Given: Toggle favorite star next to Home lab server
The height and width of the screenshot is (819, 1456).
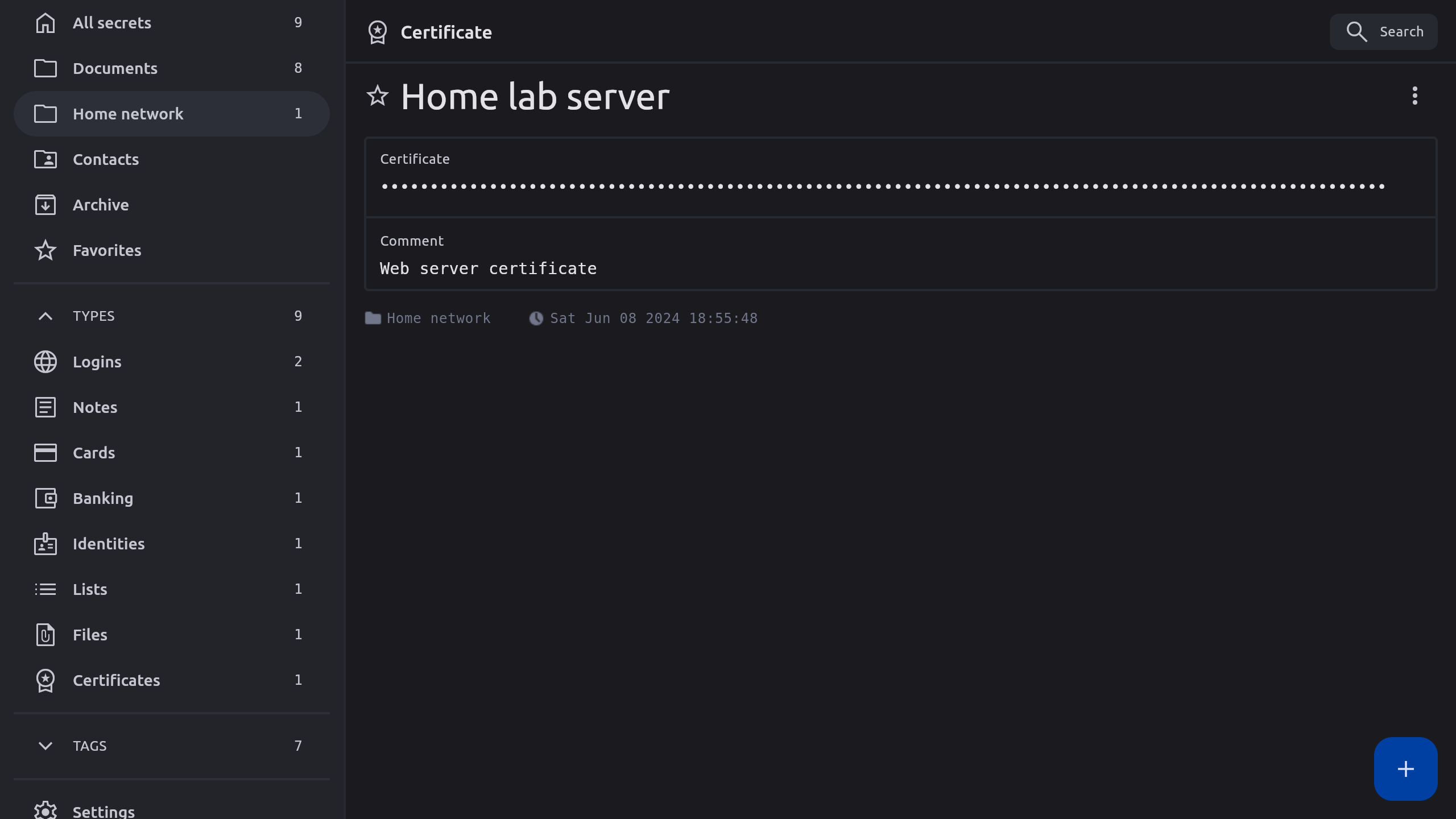Looking at the screenshot, I should [x=378, y=96].
